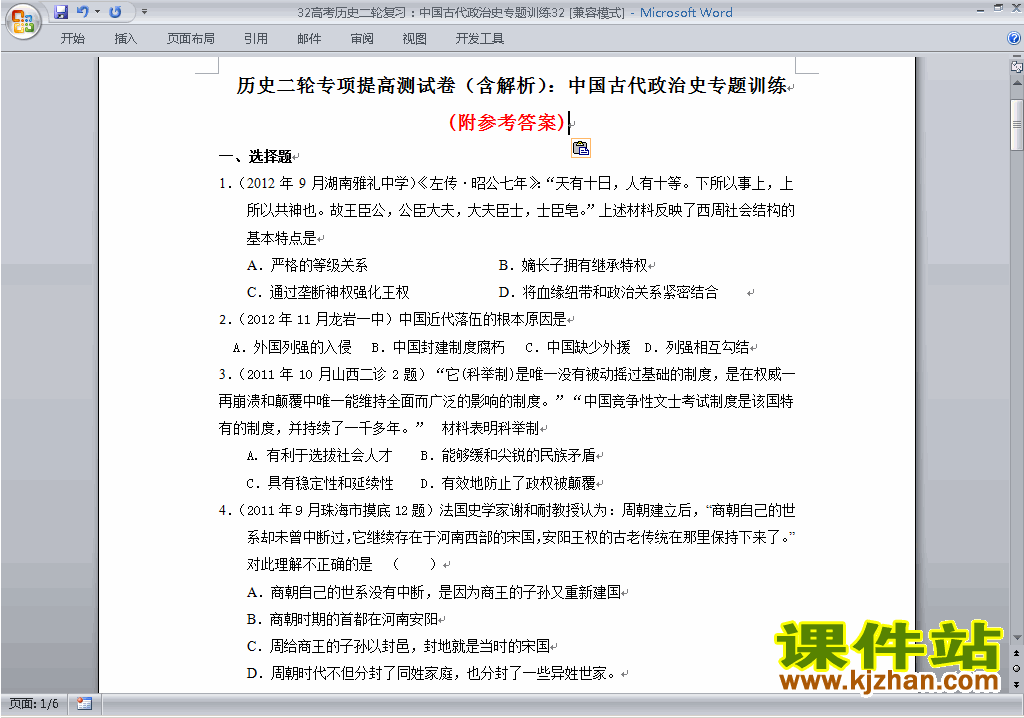
Task: Click the vertical scrollbar thumb
Action: click(1016, 124)
